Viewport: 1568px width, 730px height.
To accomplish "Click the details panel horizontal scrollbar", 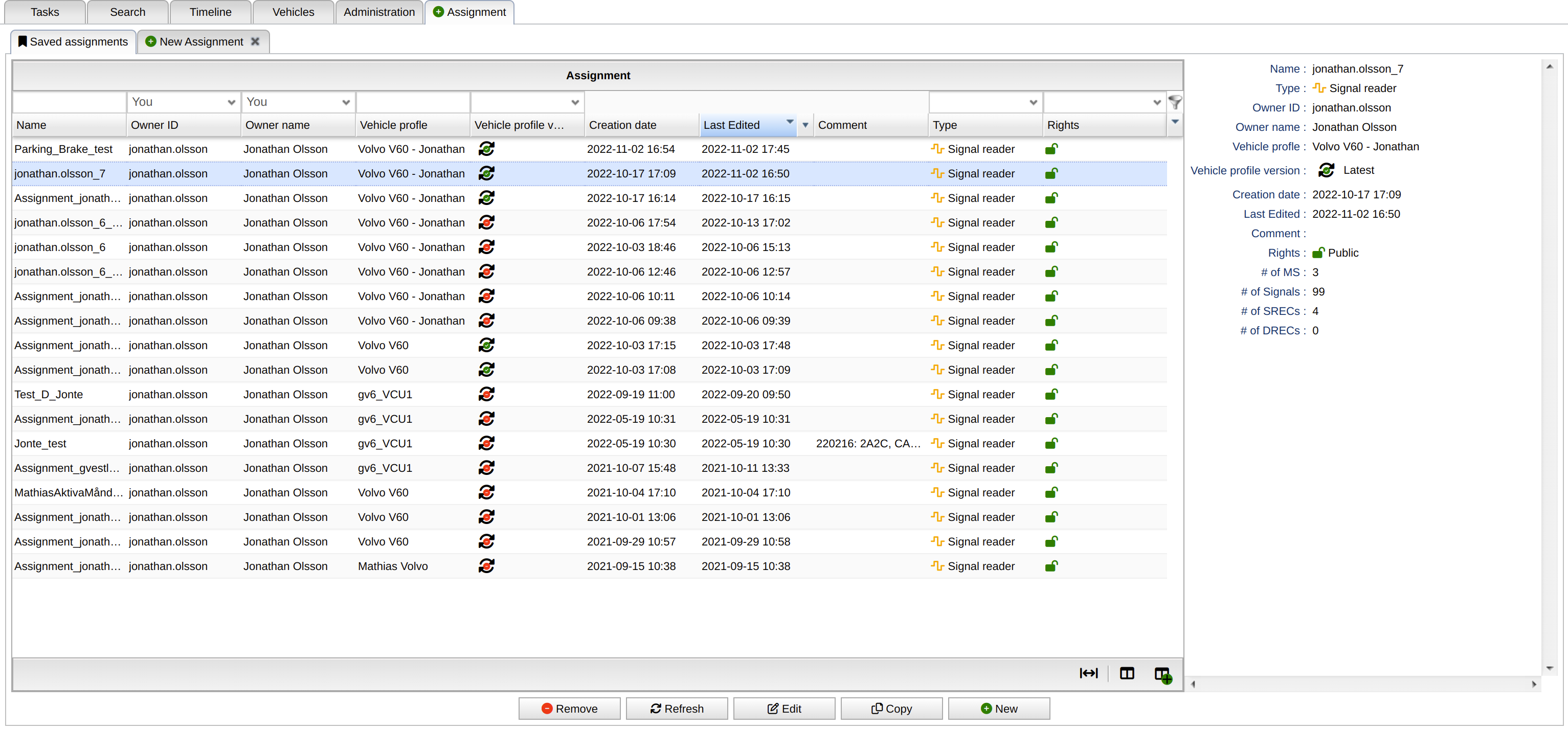I will tap(1362, 684).
